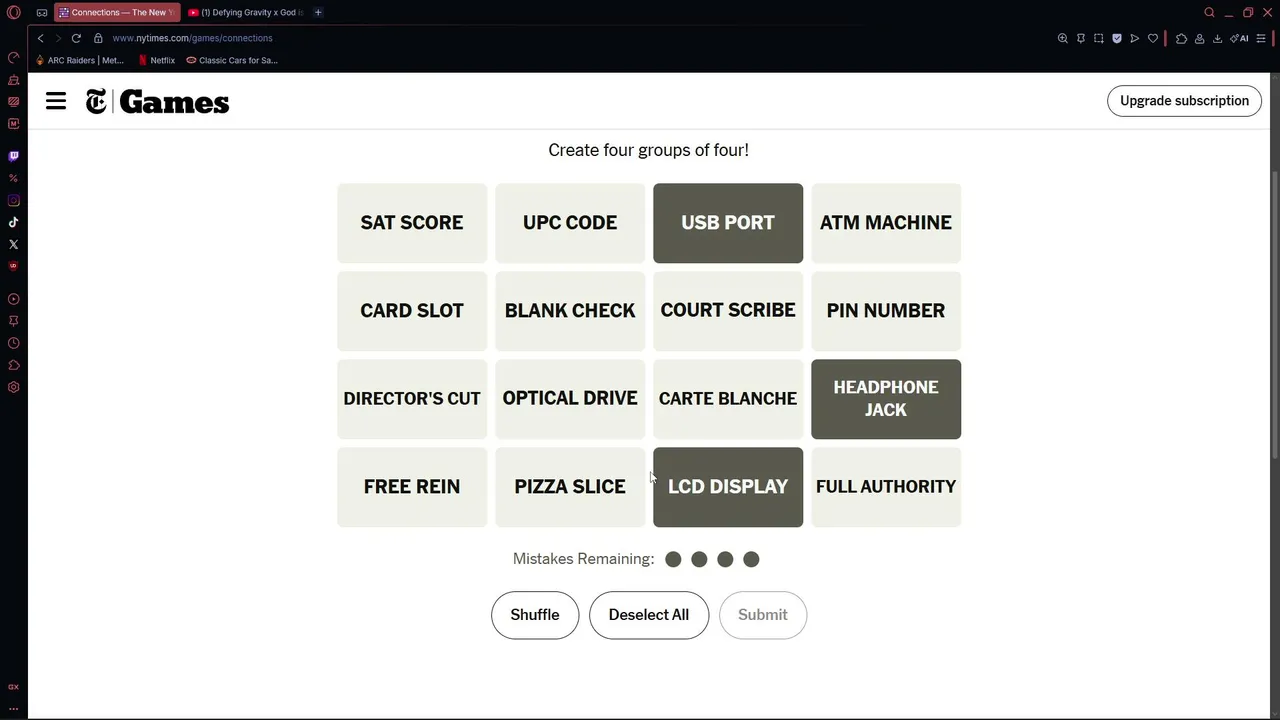Switch to the Defying Gravity YouTube tab
Image resolution: width=1280 pixels, height=720 pixels.
point(246,12)
